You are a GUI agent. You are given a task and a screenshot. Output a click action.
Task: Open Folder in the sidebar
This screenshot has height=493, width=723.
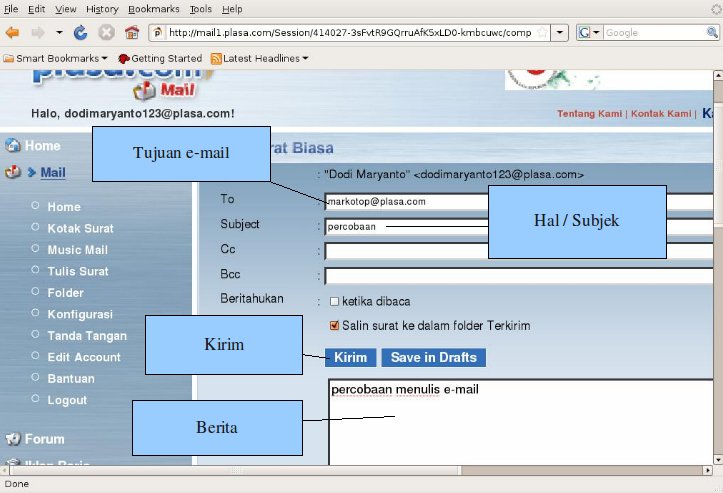pyautogui.click(x=65, y=293)
